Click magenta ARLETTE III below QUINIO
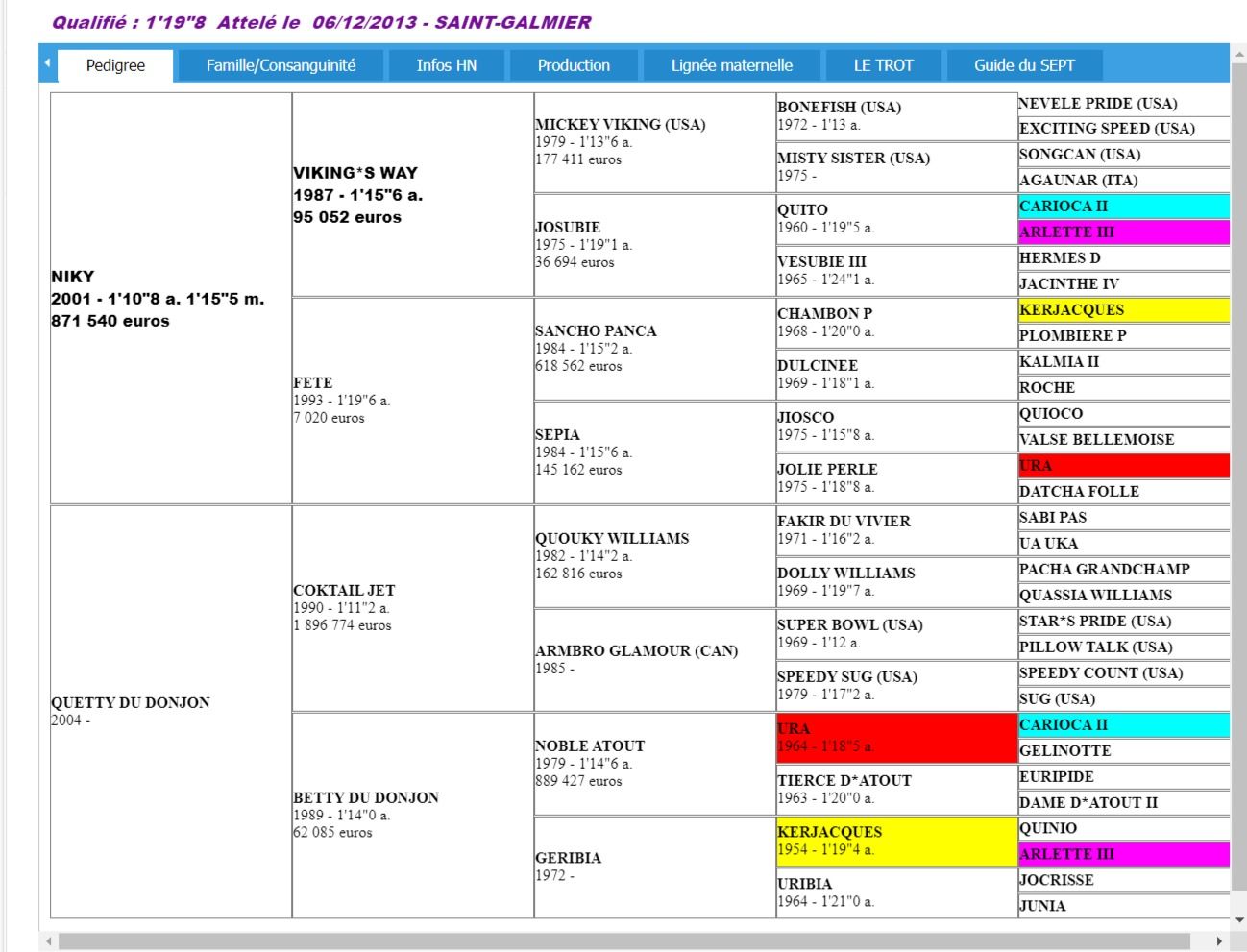This screenshot has width=1247, height=952. tap(1124, 855)
